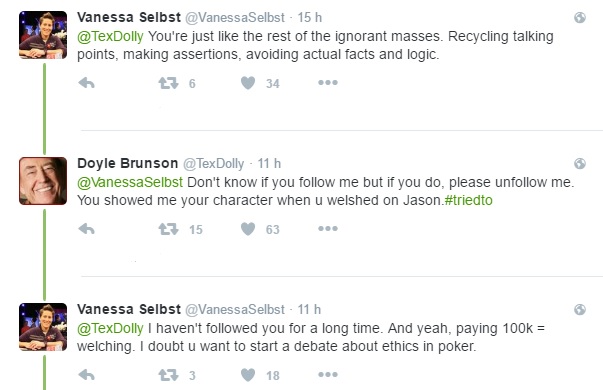Click the globe icon on Doyle's tweet

pyautogui.click(x=580, y=163)
